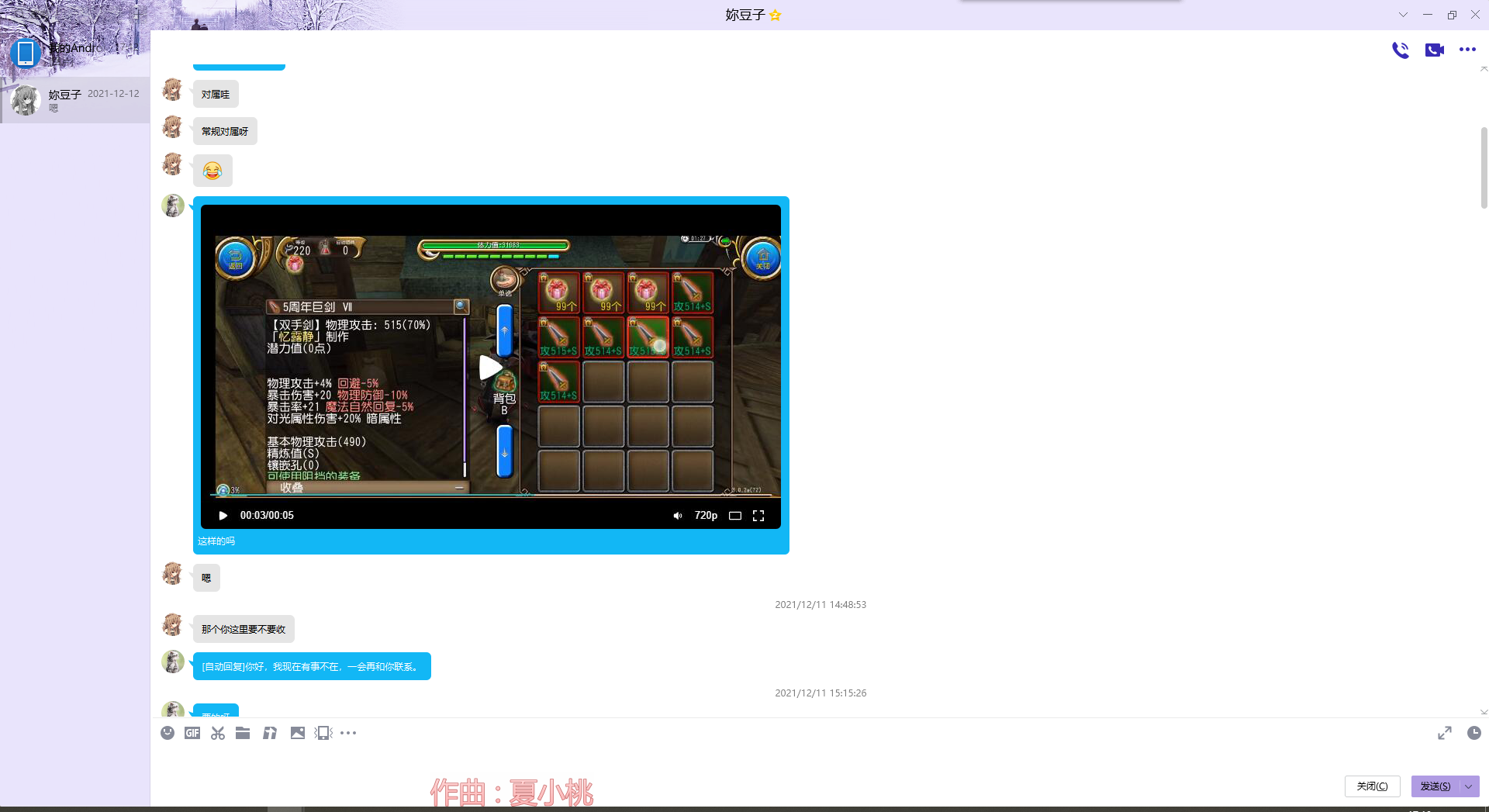The width and height of the screenshot is (1489, 812).
Task: Click the Close (关闭) button
Action: 1372,786
